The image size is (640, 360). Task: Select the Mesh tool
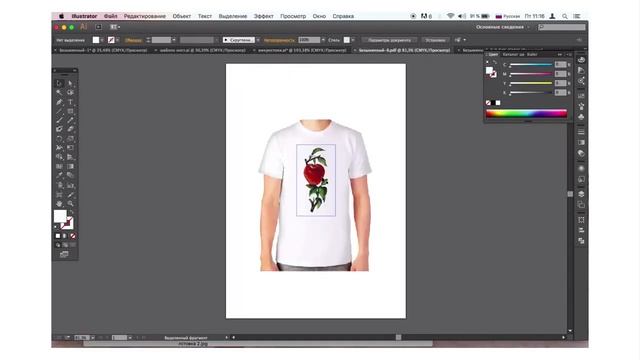(x=59, y=166)
